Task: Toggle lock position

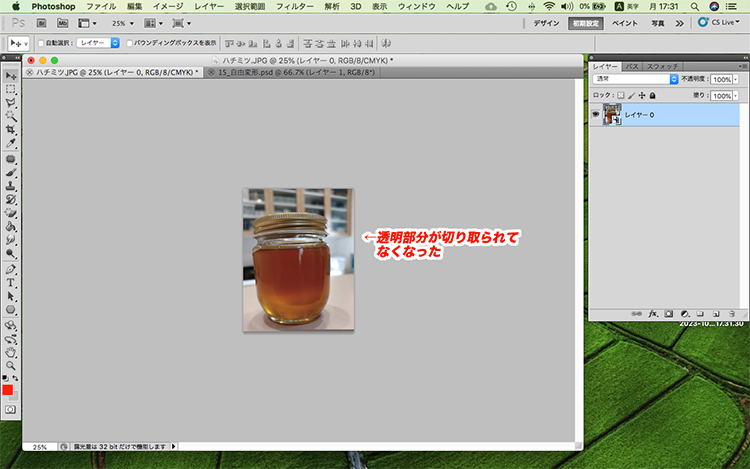Action: click(642, 96)
